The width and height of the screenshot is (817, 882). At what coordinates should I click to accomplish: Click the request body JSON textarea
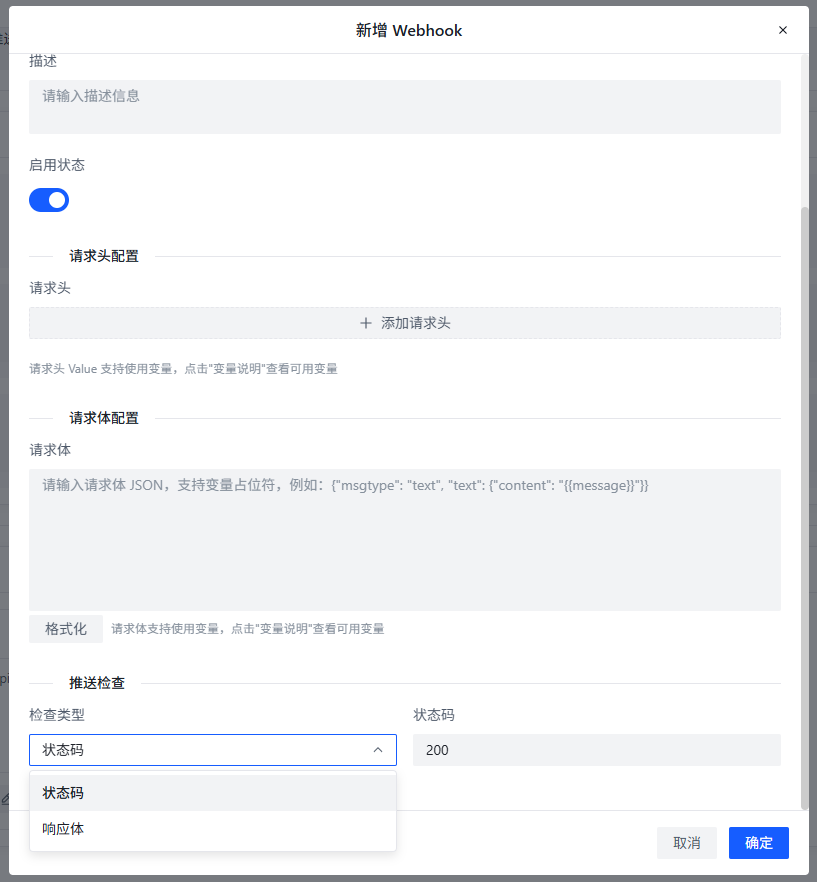tap(405, 538)
